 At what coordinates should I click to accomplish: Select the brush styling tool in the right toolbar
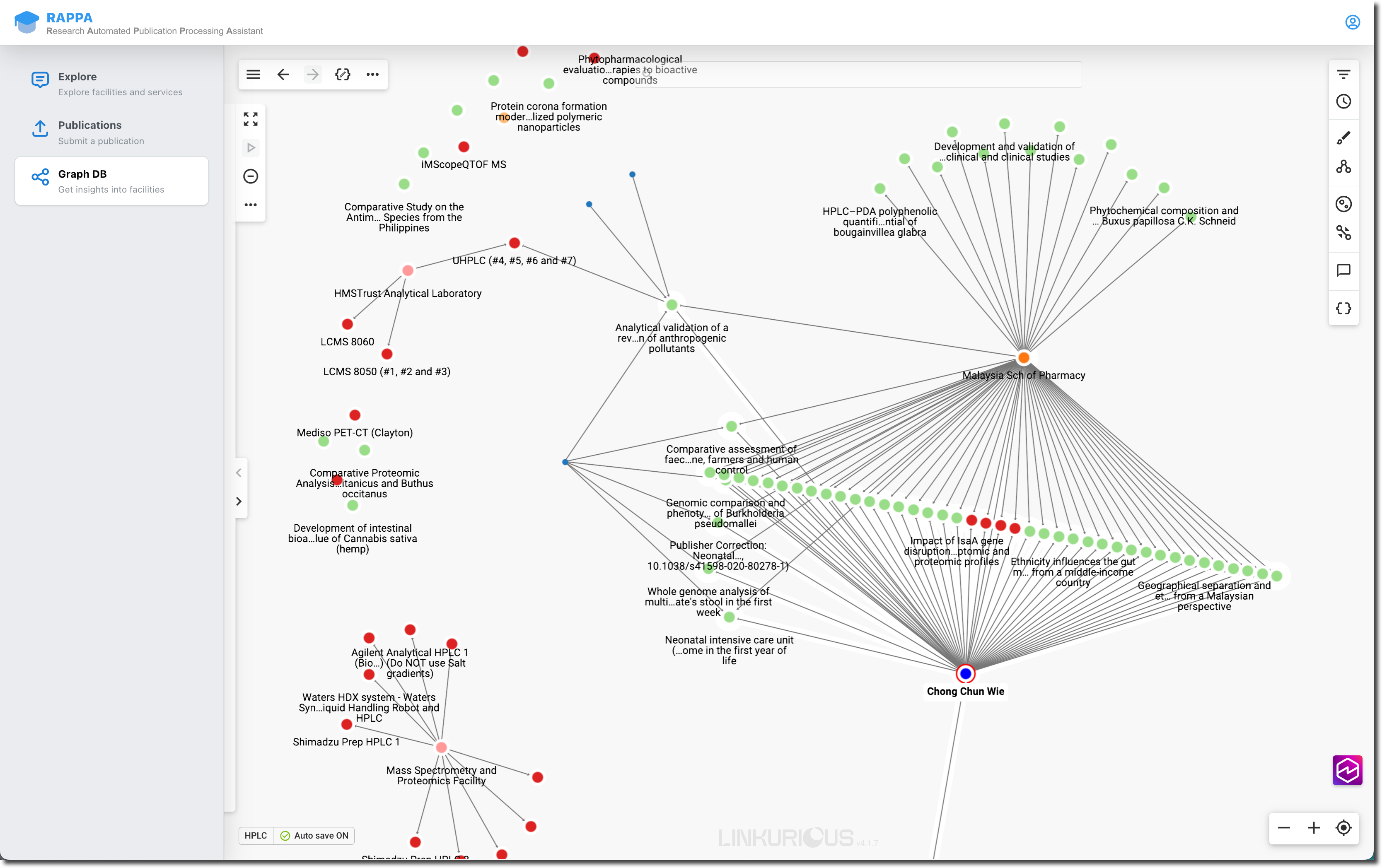point(1343,137)
